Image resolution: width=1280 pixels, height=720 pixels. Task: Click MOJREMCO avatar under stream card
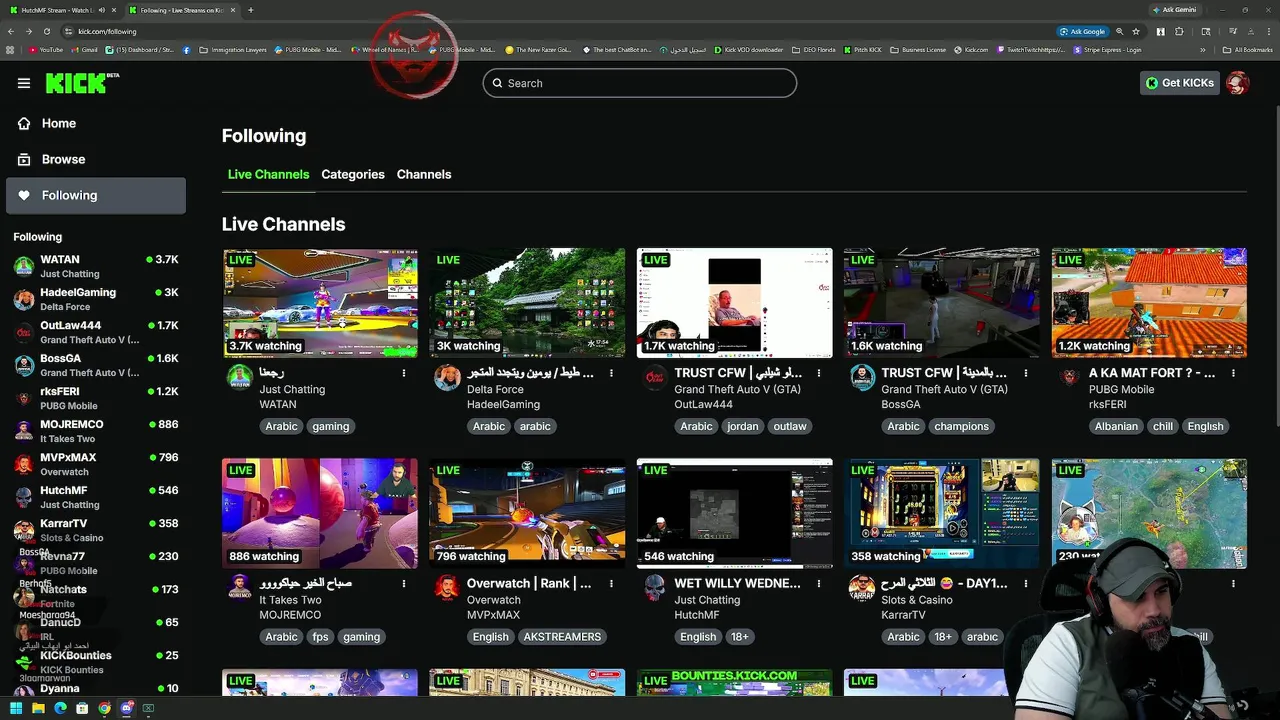click(x=240, y=587)
